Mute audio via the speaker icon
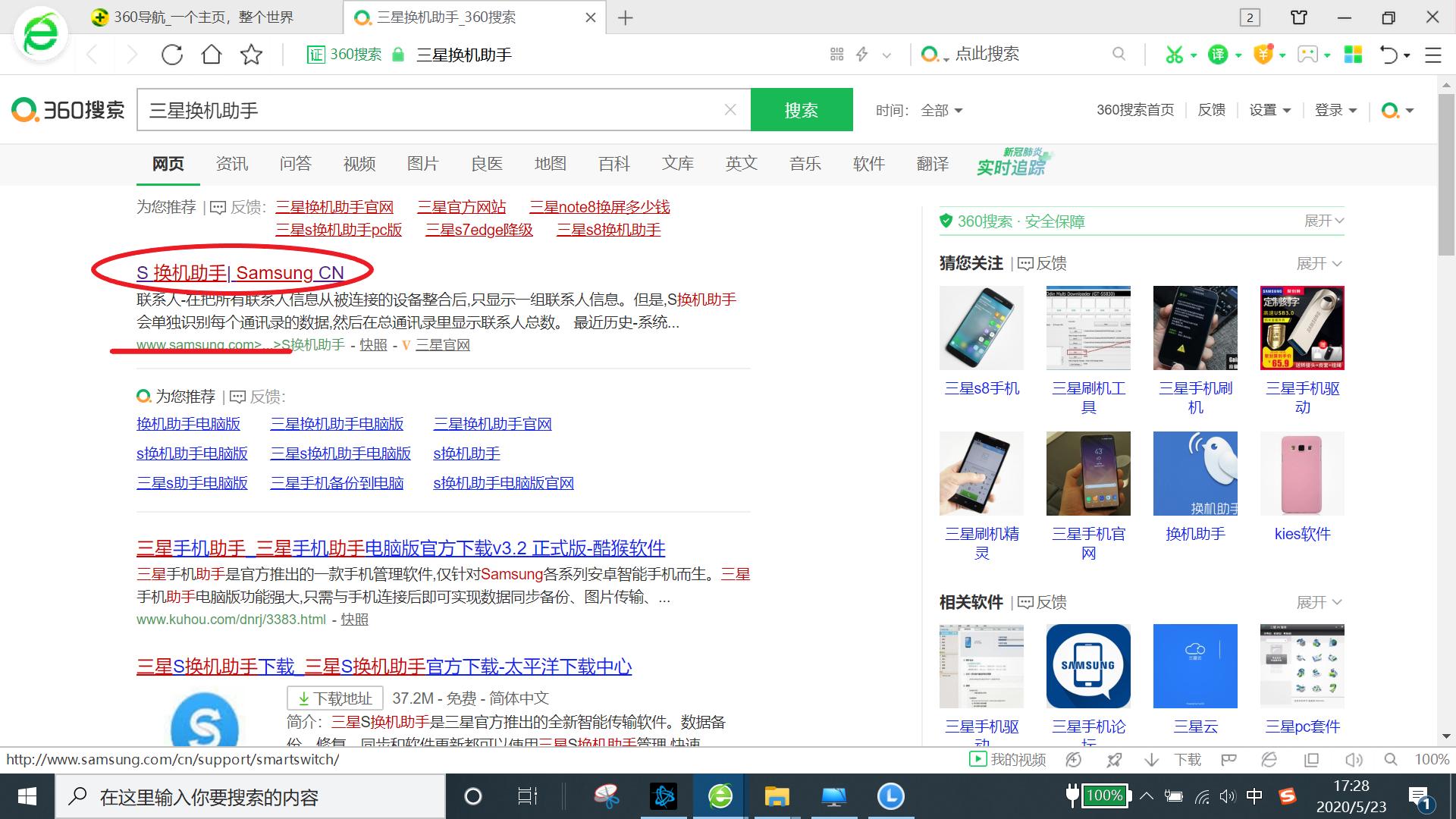1456x819 pixels. point(1354,759)
